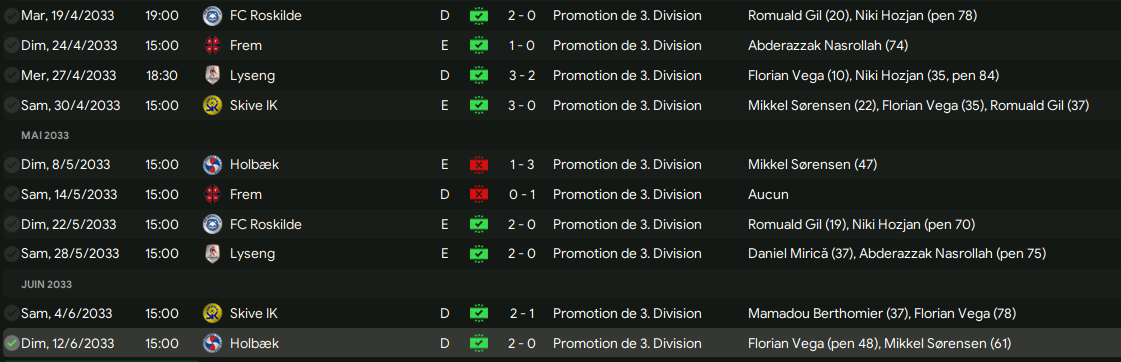Toggle the highlighted check mark beside Dim, 12/6/2033
Screen dimensions: 1121x362
tap(11, 343)
